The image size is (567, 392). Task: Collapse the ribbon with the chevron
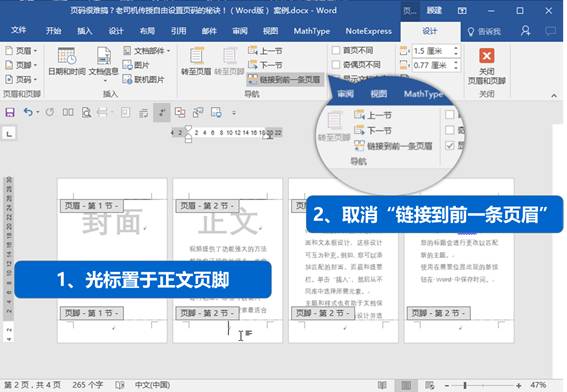click(x=554, y=95)
